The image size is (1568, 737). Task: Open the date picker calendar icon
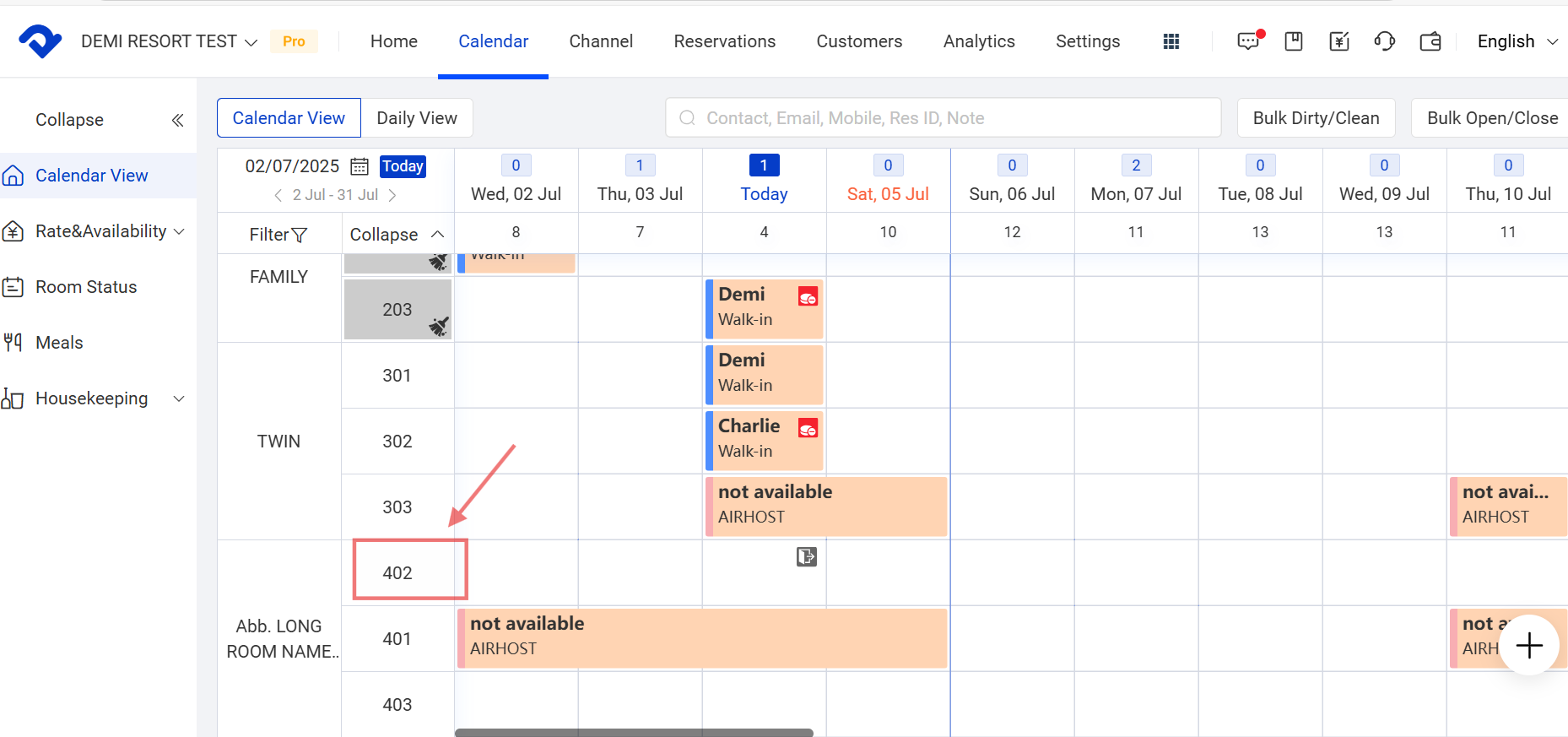click(360, 166)
